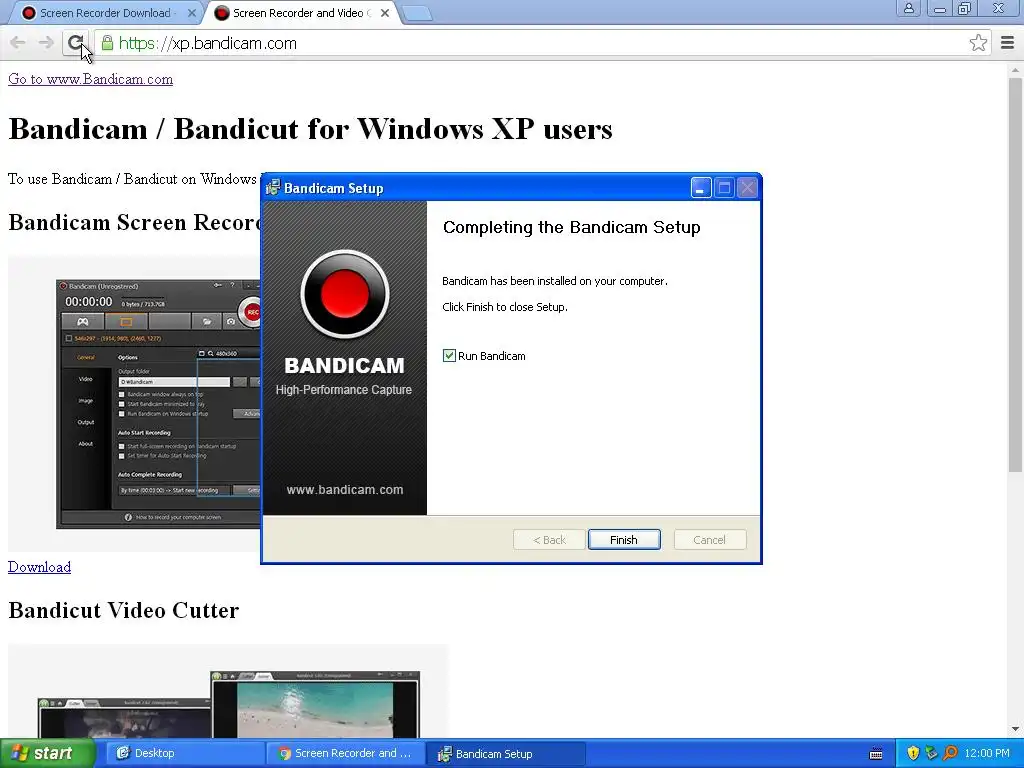Go forward with the browser forward arrow
The height and width of the screenshot is (768, 1024).
pos(46,43)
